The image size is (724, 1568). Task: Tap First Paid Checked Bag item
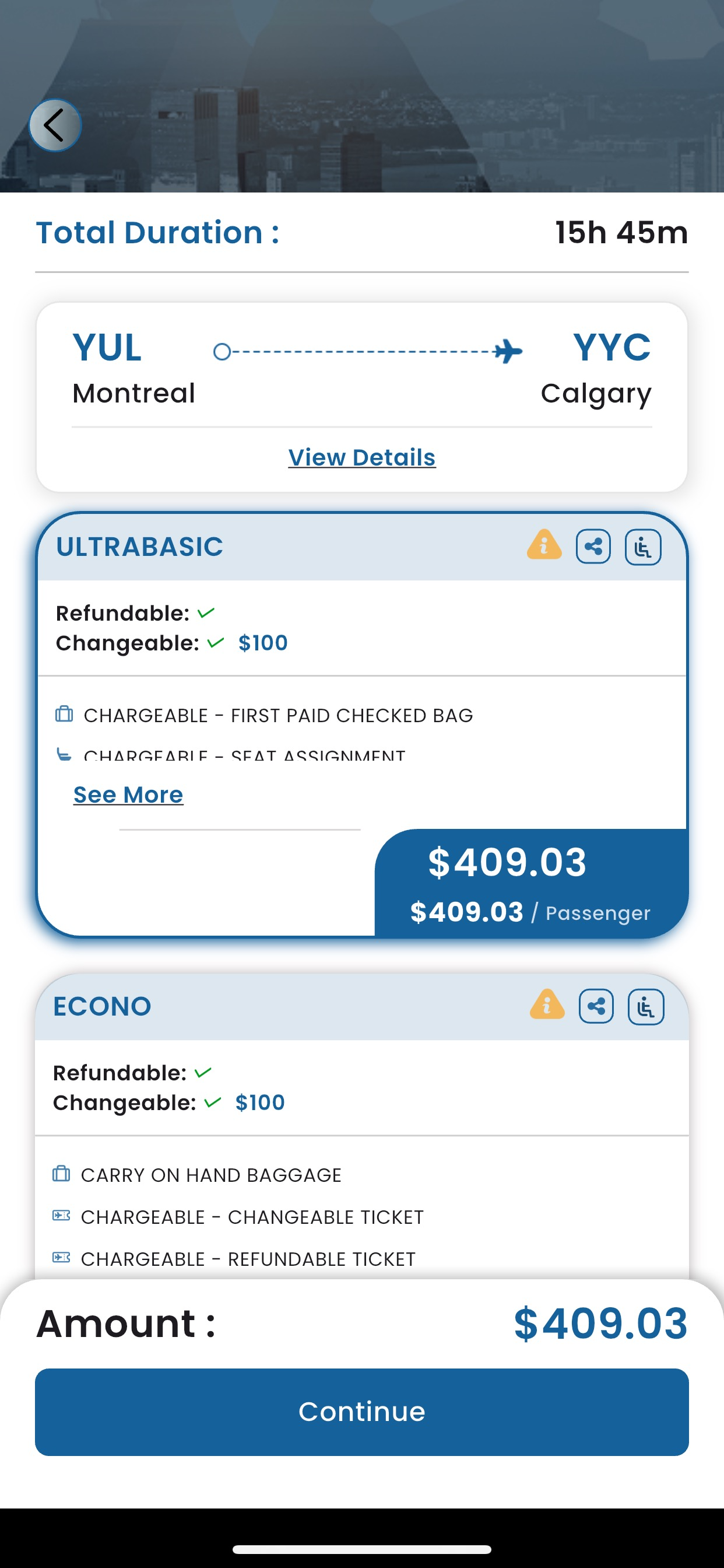pos(278,715)
